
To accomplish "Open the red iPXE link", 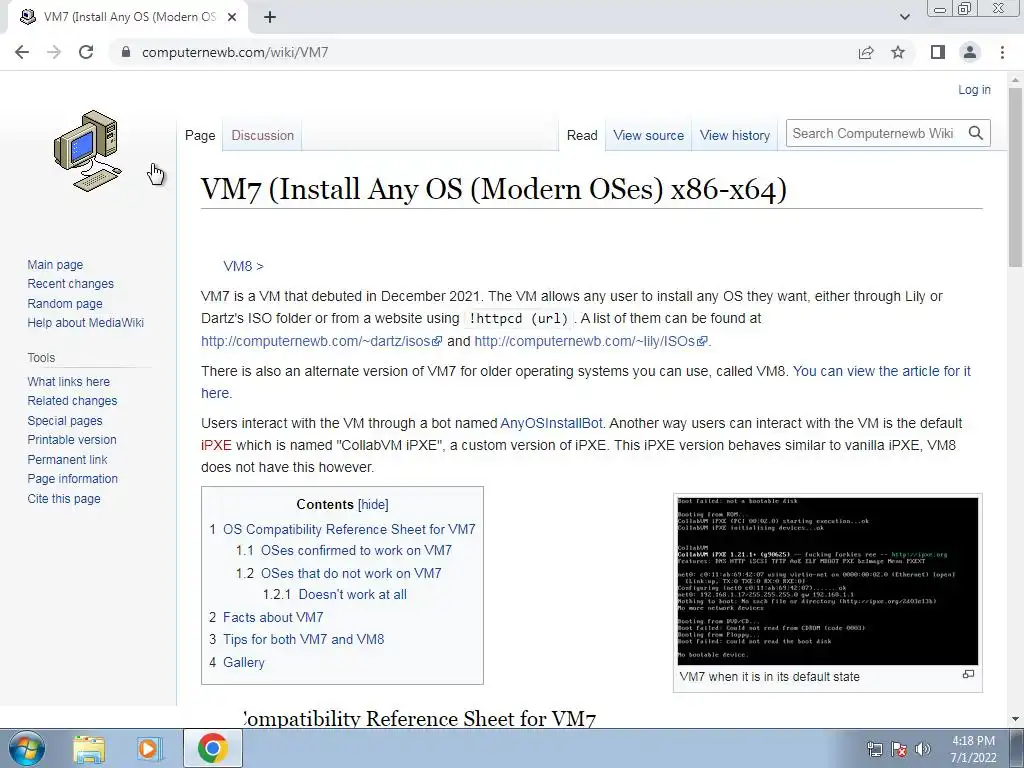I will [216, 445].
